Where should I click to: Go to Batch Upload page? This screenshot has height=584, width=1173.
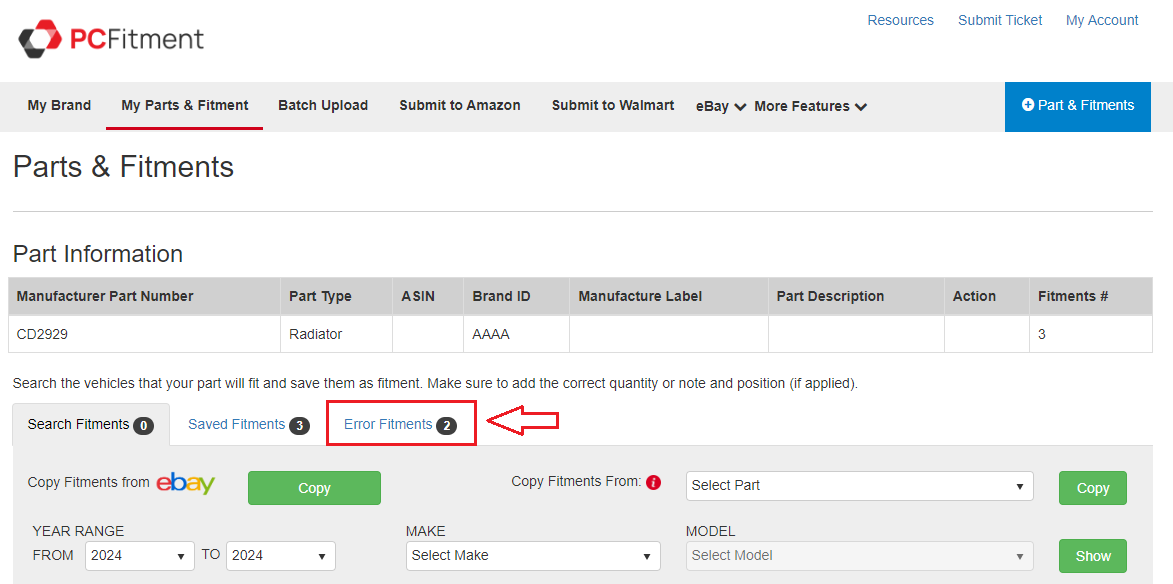(323, 106)
